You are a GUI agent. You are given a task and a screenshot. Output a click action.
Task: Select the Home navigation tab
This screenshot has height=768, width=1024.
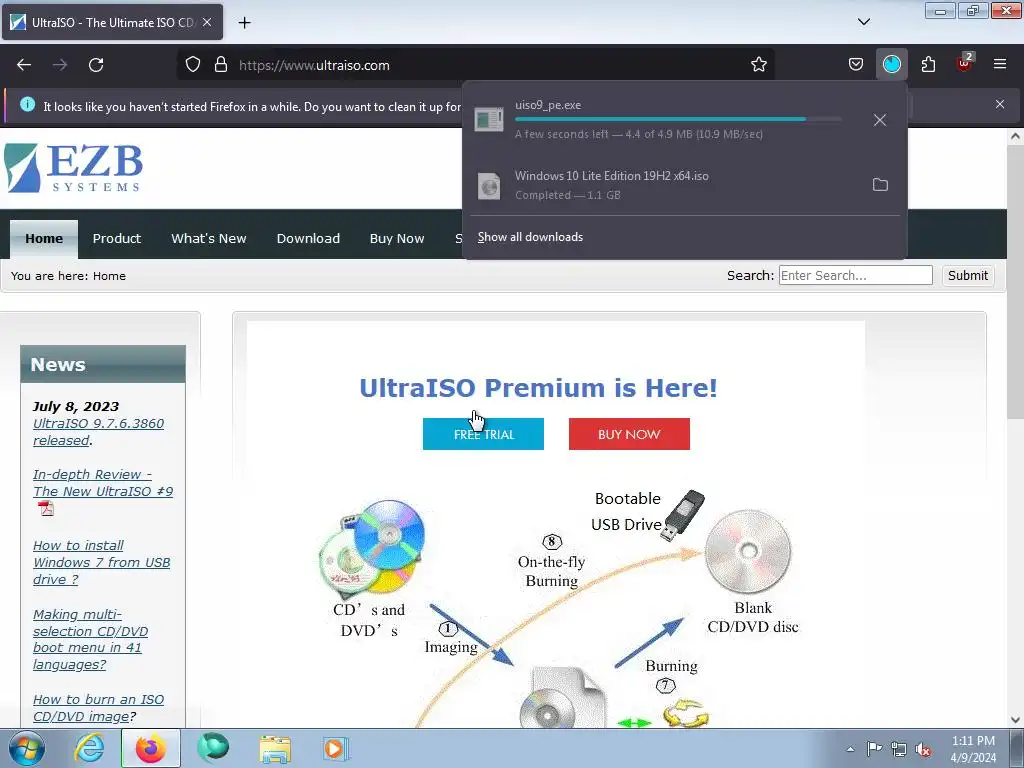tap(44, 238)
